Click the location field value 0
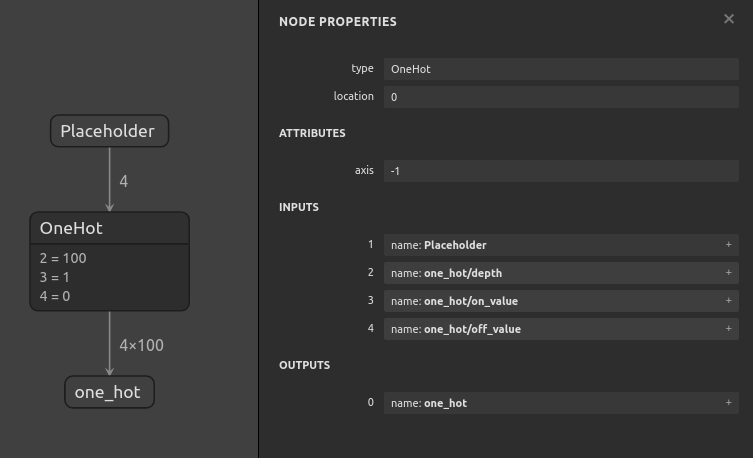Image resolution: width=753 pixels, height=458 pixels. tap(561, 97)
